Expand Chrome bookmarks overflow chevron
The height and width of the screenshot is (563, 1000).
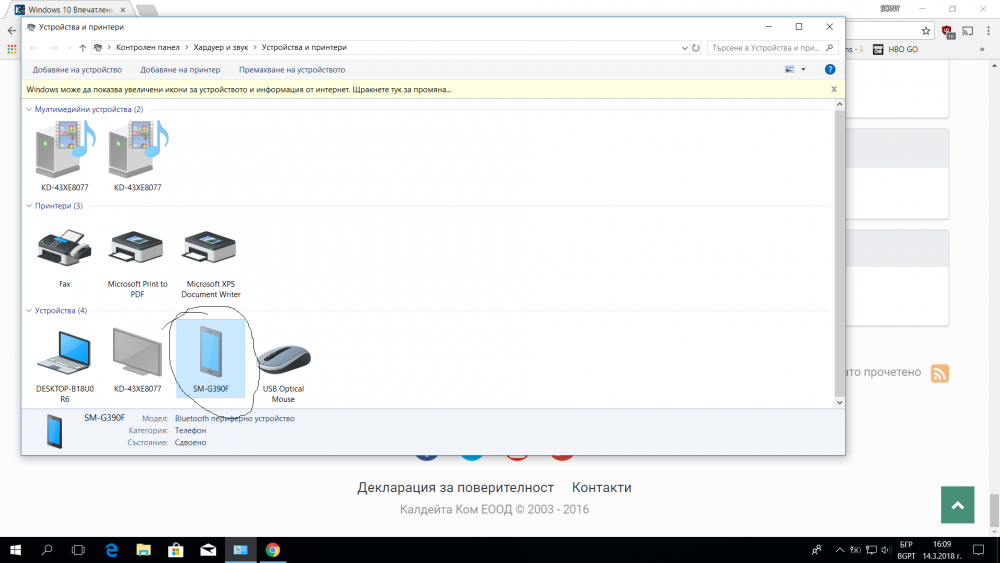(982, 49)
